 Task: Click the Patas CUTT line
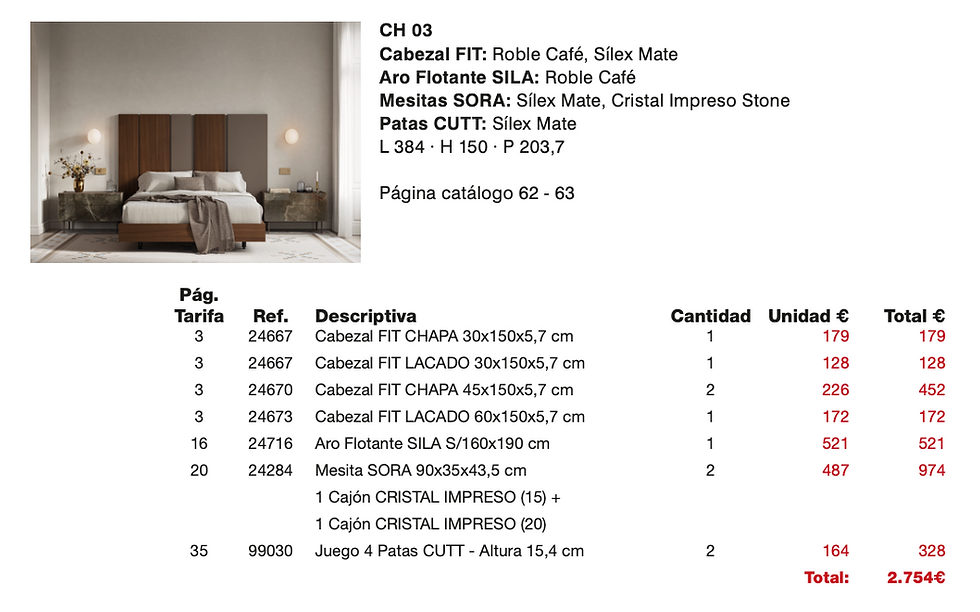pyautogui.click(x=478, y=124)
